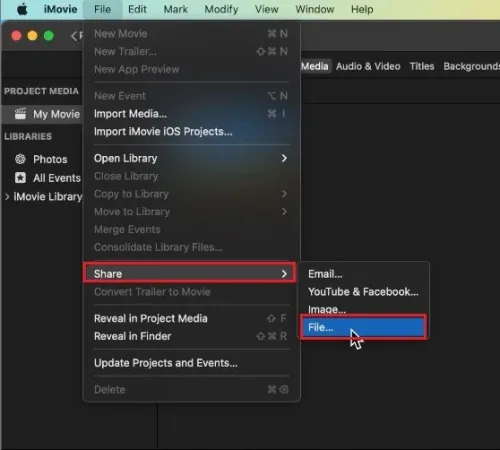Click the disabled New Trailer... item
The width and height of the screenshot is (500, 450).
(x=191, y=51)
